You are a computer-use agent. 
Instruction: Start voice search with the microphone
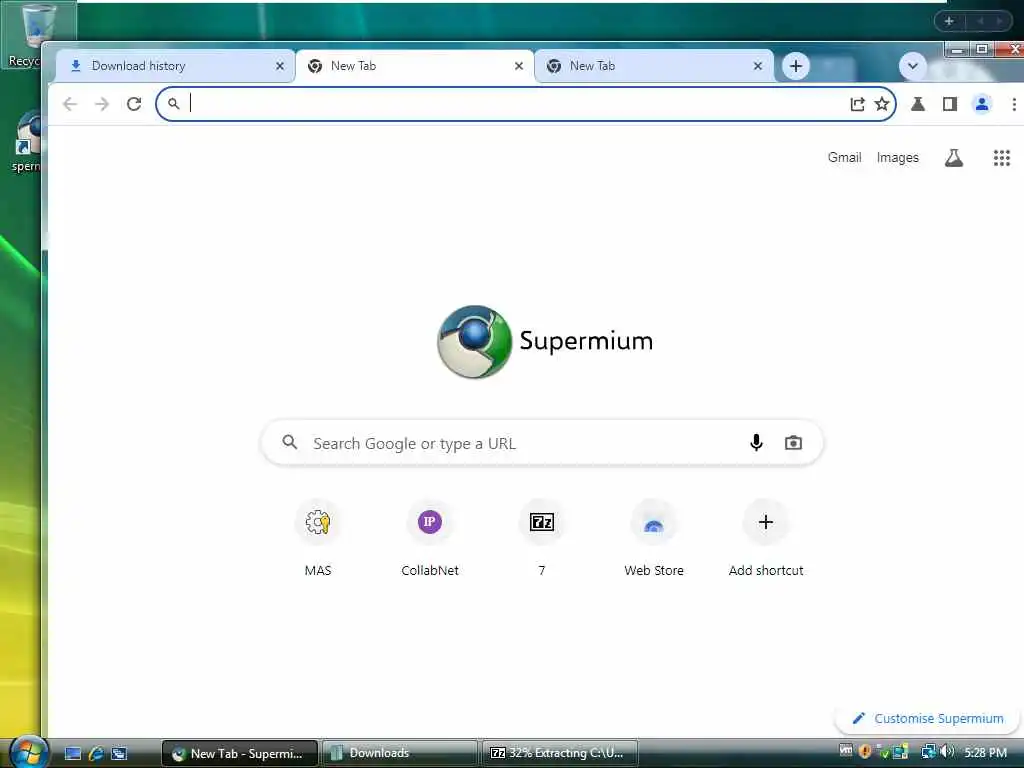(756, 443)
